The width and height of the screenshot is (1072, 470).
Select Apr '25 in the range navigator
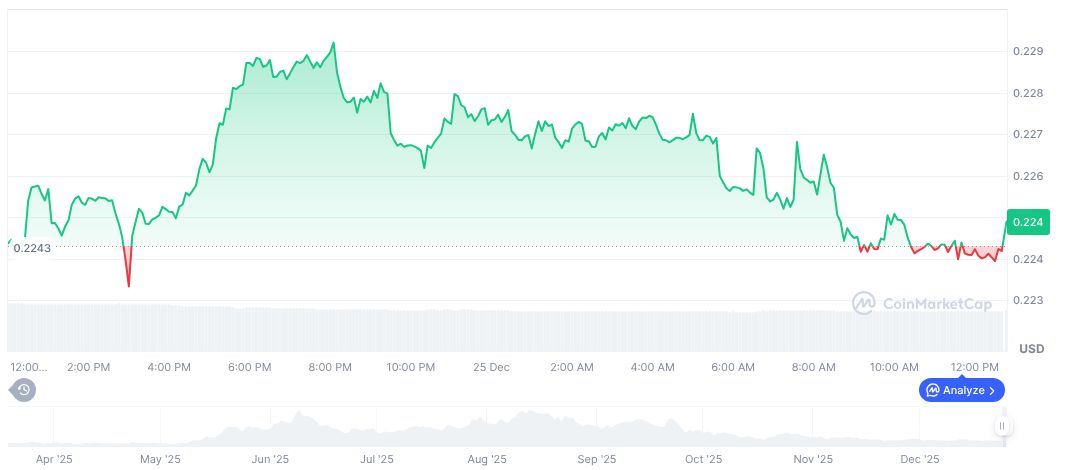[x=53, y=459]
